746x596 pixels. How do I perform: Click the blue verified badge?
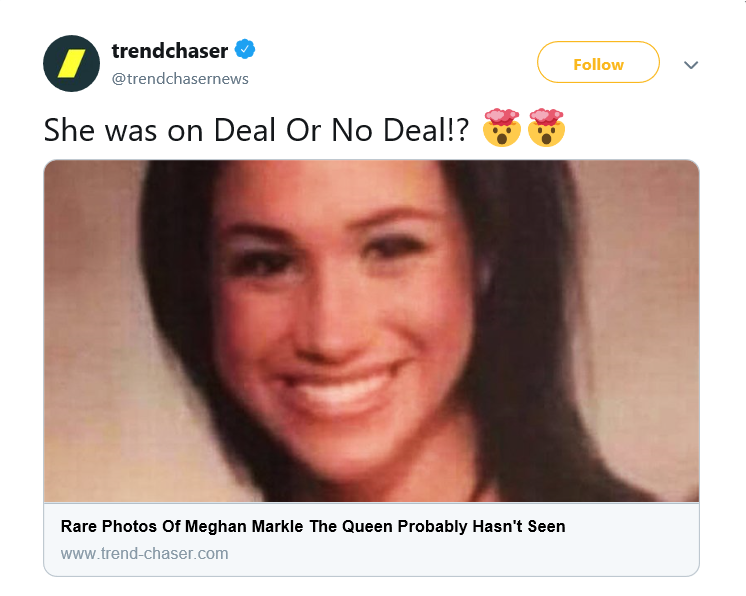point(245,49)
